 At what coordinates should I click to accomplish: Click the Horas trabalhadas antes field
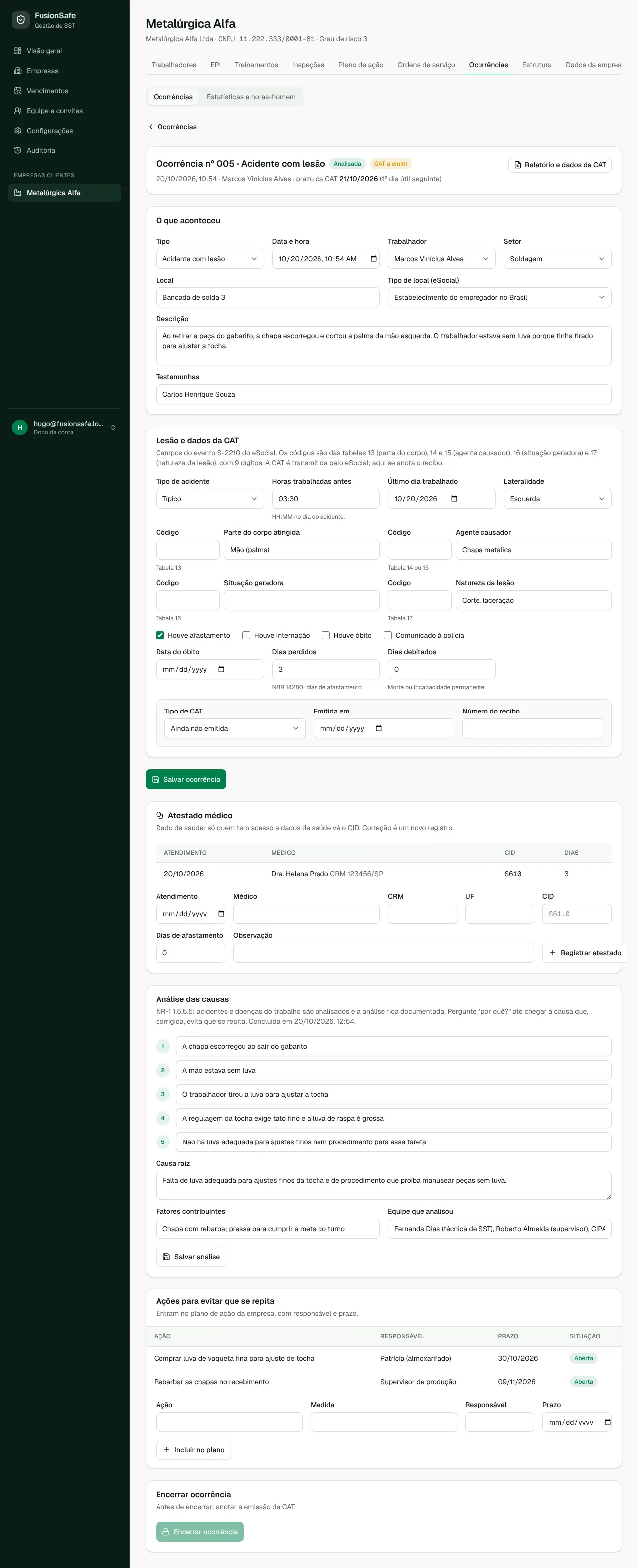[x=325, y=499]
